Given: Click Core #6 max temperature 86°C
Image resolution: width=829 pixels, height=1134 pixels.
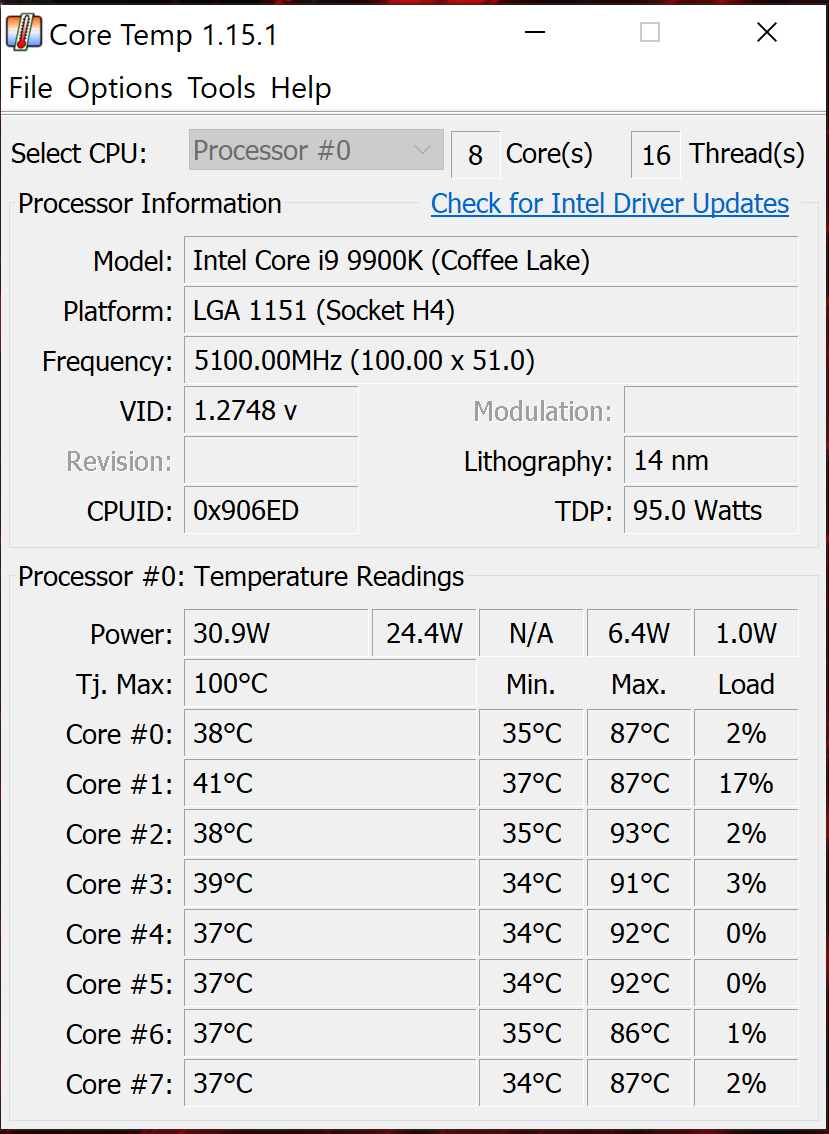Looking at the screenshot, I should tap(639, 1033).
